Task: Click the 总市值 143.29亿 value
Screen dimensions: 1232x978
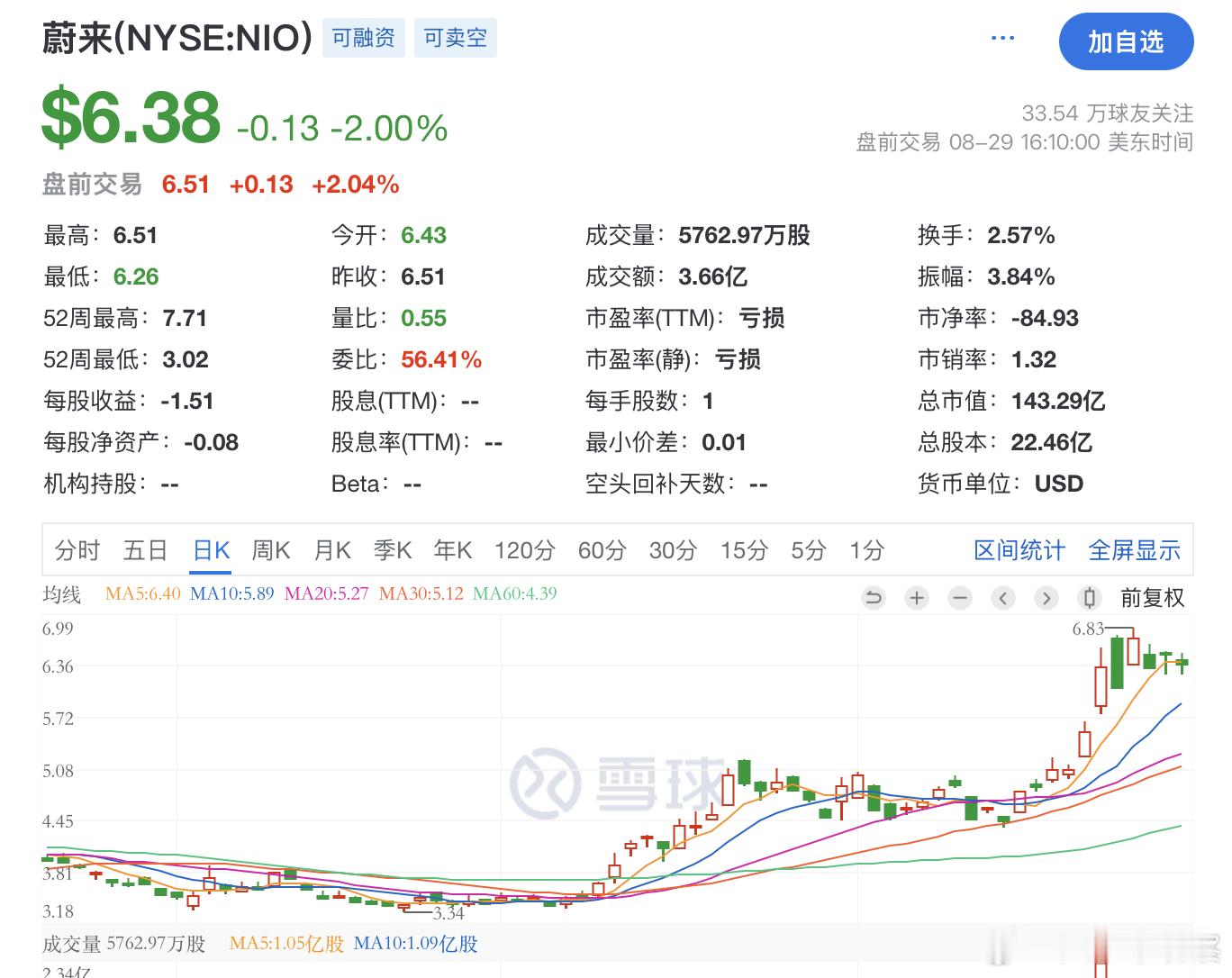Action: point(1058,402)
